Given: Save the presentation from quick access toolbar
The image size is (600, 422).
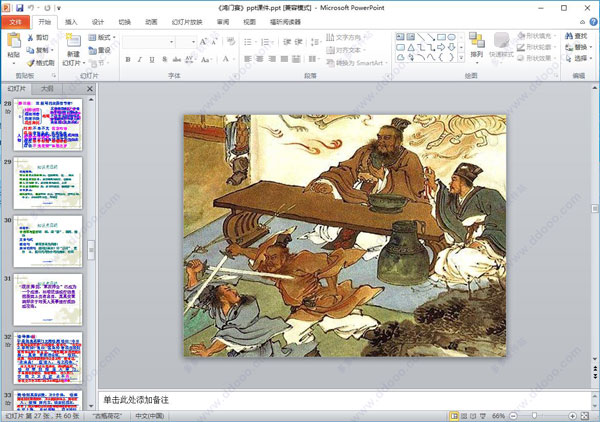Looking at the screenshot, I should pos(20,8).
